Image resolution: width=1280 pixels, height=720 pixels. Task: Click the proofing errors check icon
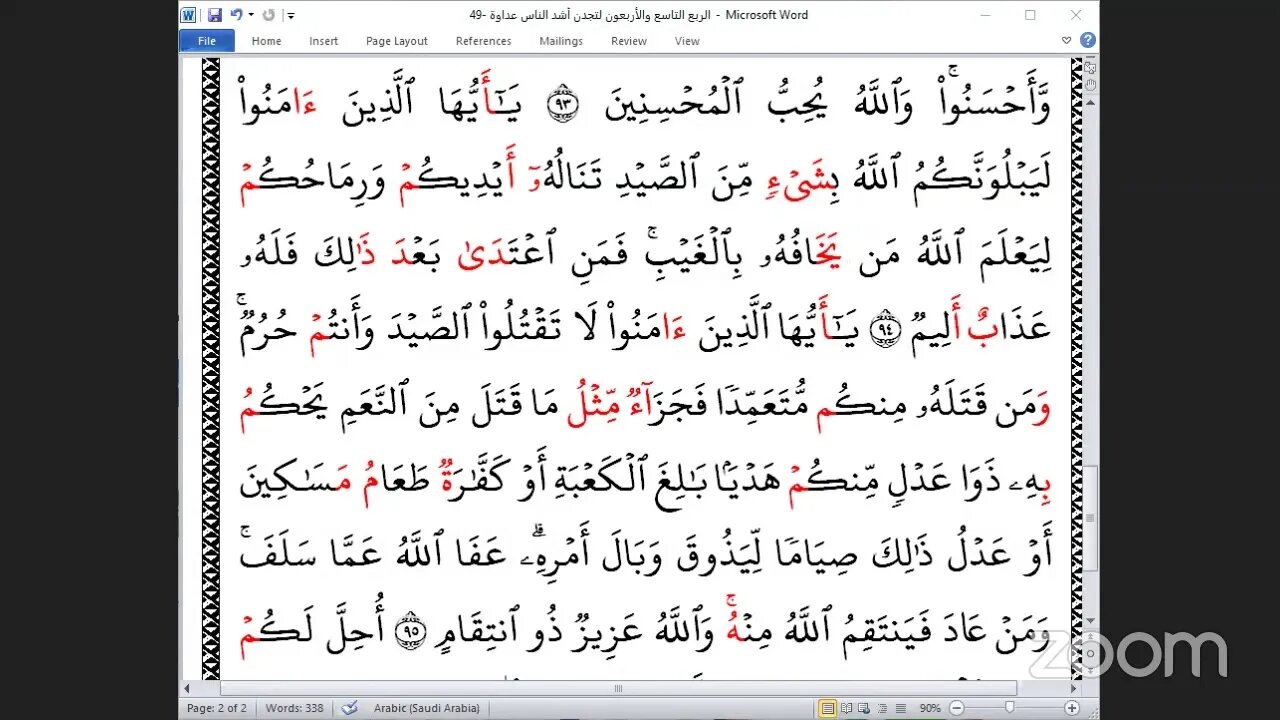pyautogui.click(x=349, y=708)
